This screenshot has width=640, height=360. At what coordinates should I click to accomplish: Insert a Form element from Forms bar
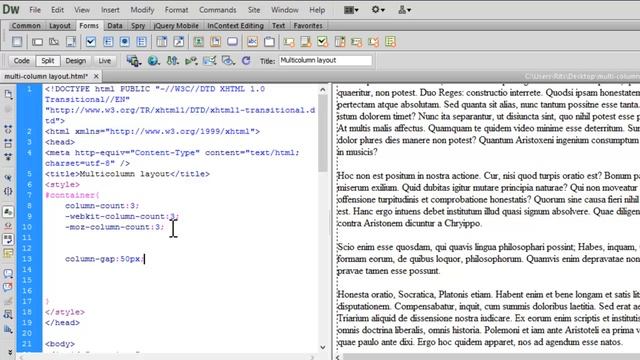pos(17,42)
